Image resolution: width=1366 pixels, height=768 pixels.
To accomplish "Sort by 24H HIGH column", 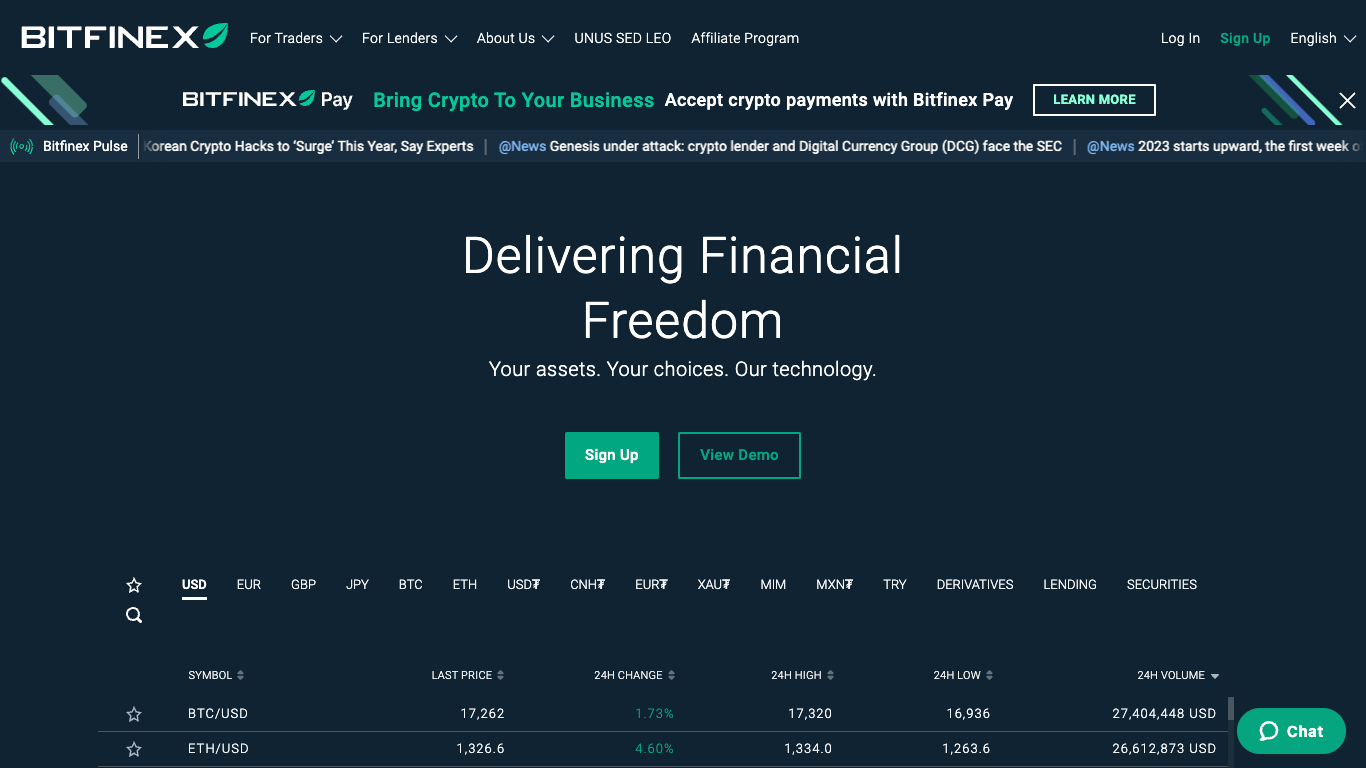I will [x=802, y=675].
